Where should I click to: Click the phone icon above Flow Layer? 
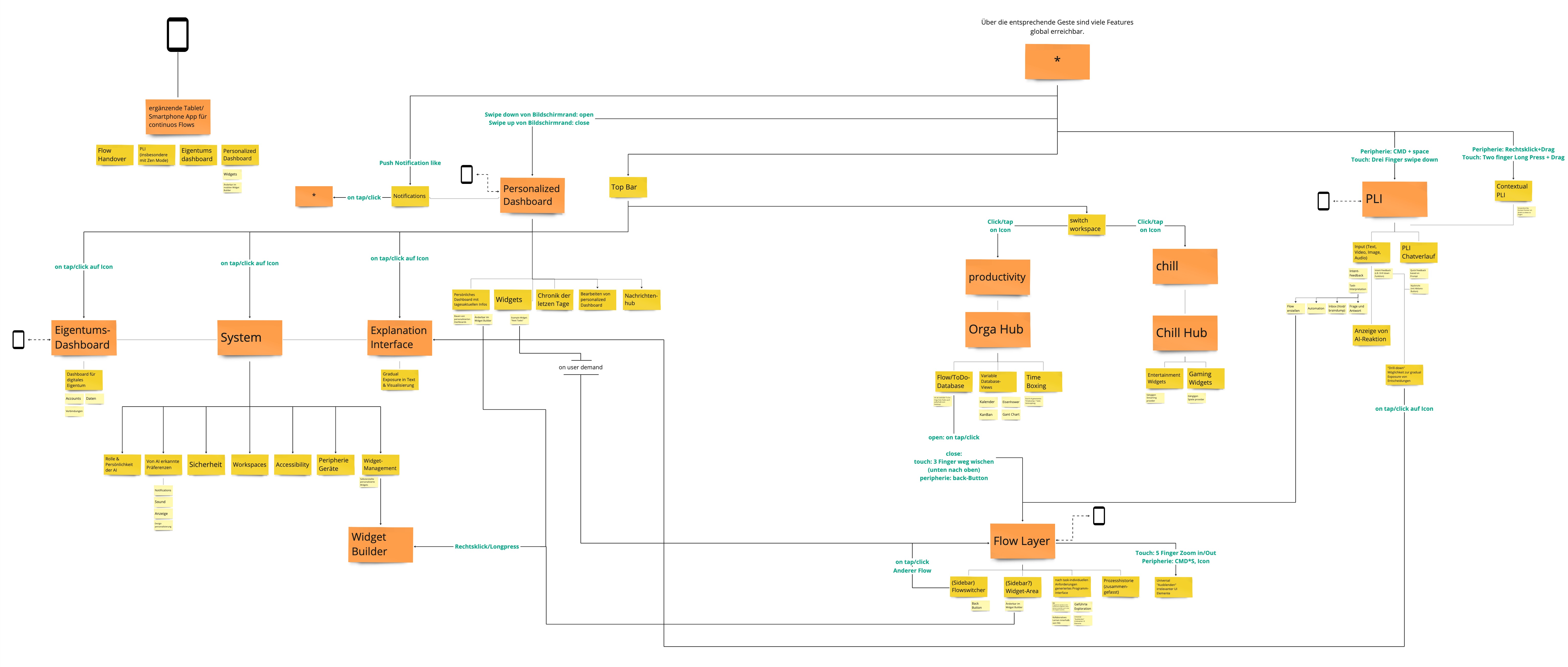coord(1099,516)
